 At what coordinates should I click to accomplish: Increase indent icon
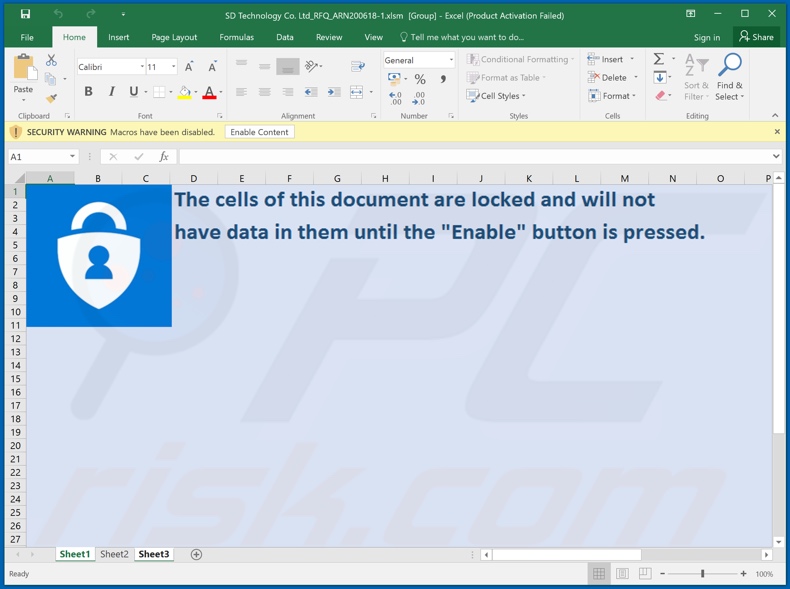coord(334,92)
